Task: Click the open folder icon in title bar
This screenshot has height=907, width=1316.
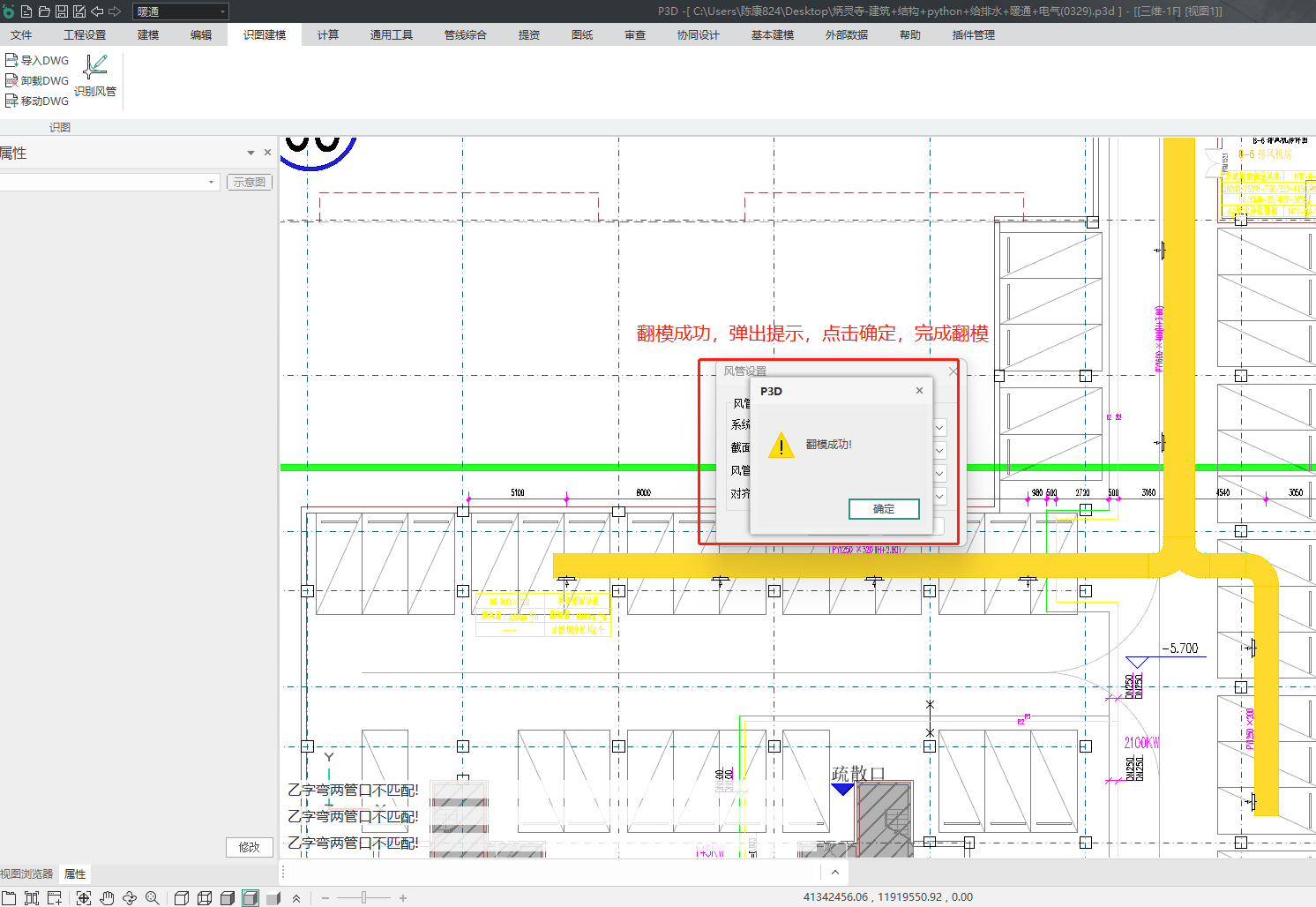Action: 44,11
